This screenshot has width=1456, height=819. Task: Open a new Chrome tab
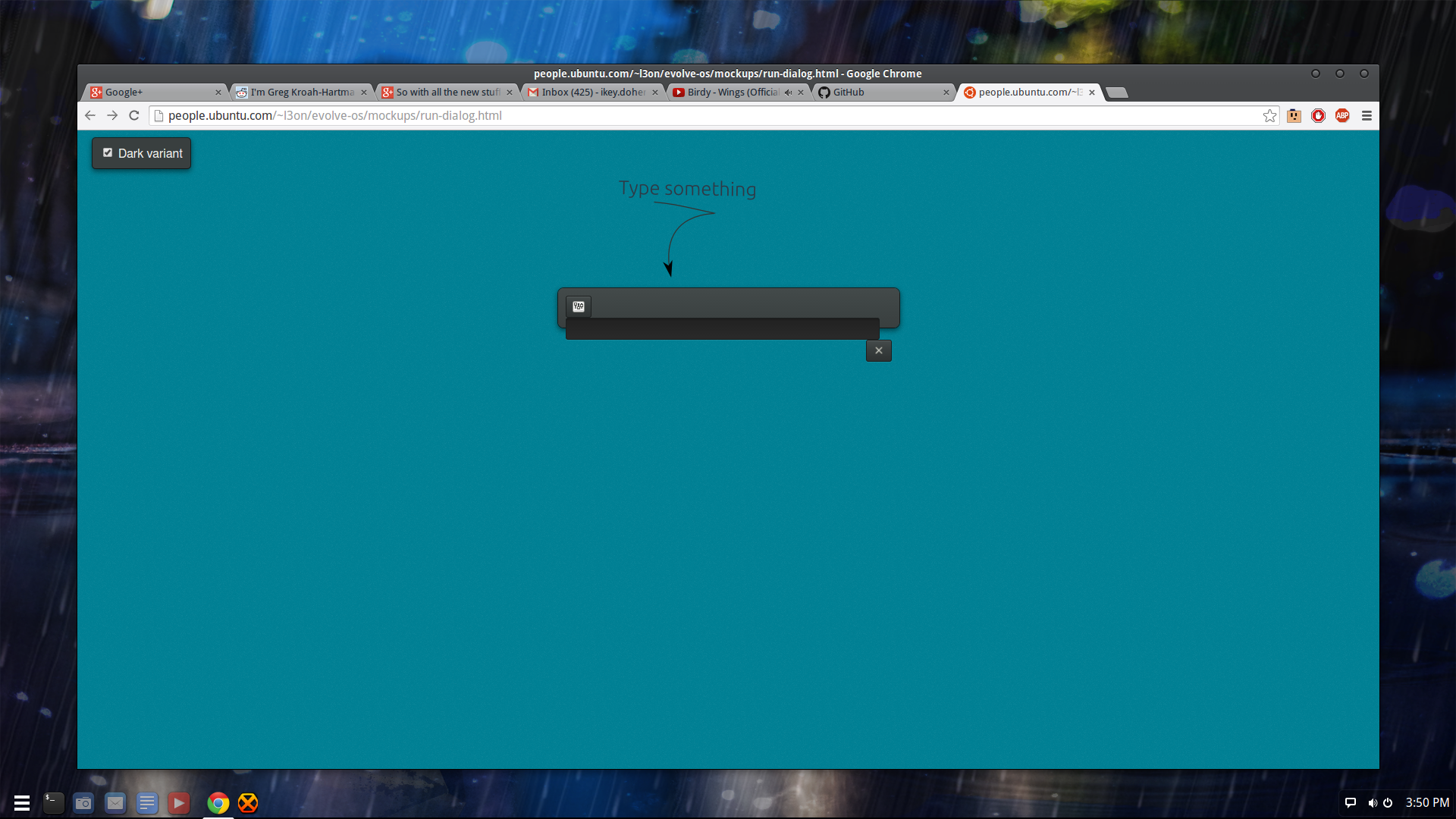(1117, 93)
